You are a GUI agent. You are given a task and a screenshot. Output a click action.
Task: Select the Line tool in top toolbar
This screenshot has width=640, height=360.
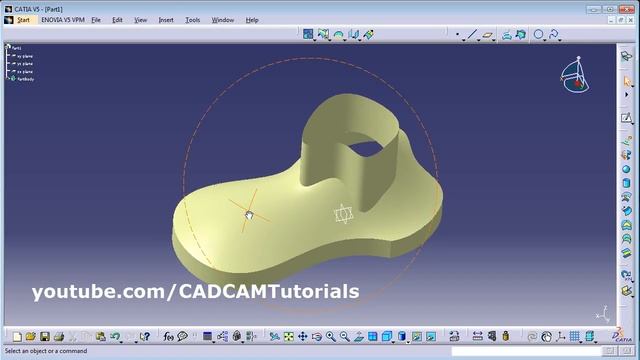tap(472, 35)
